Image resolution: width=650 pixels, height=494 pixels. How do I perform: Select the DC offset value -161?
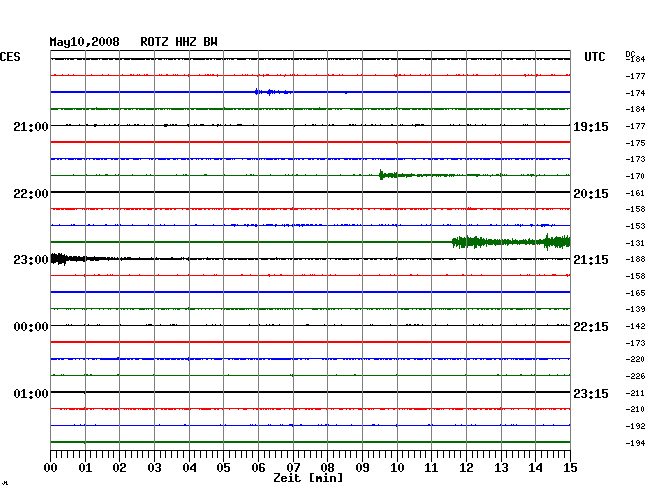[x=635, y=193]
